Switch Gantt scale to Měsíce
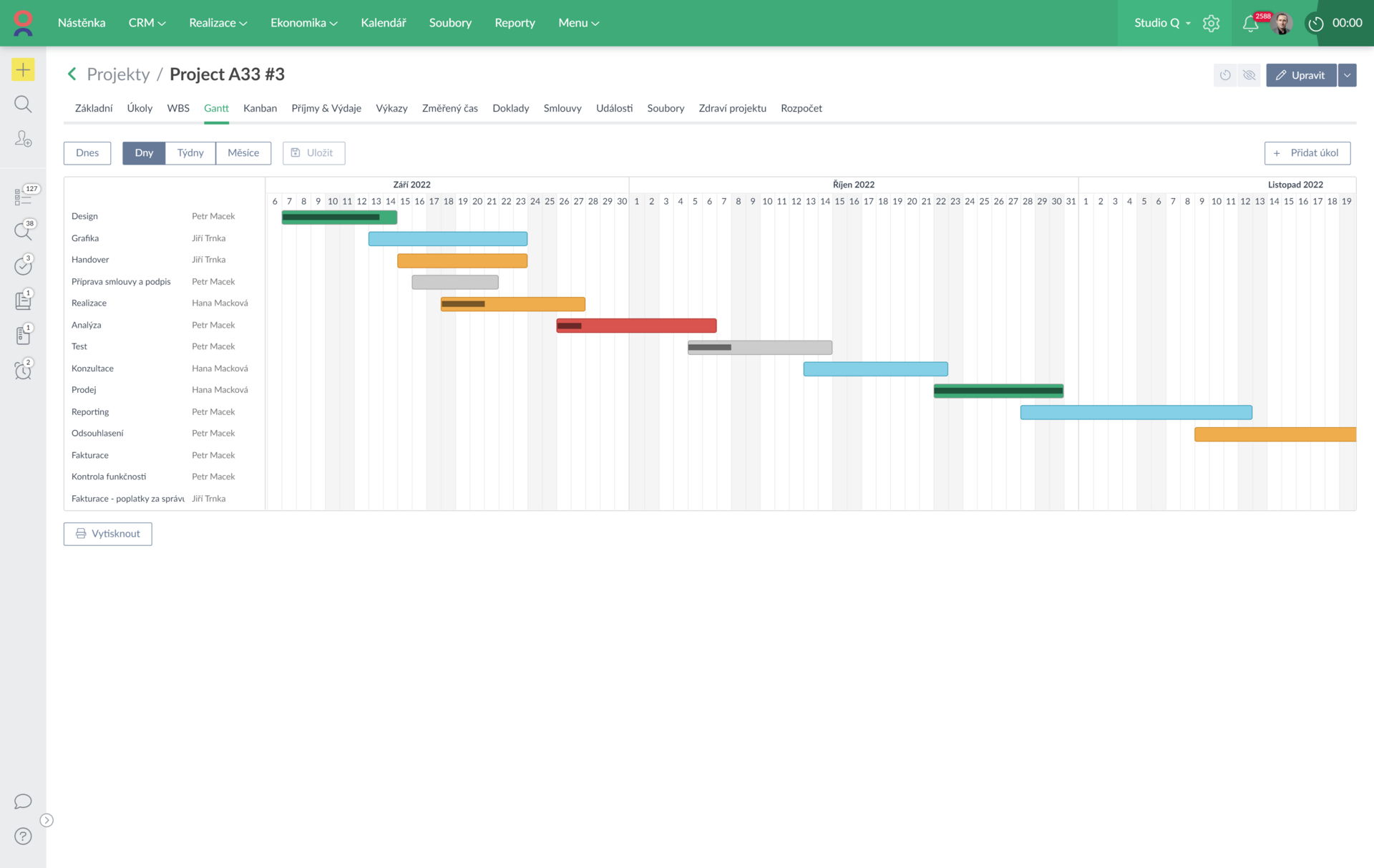This screenshot has width=1374, height=868. [243, 153]
